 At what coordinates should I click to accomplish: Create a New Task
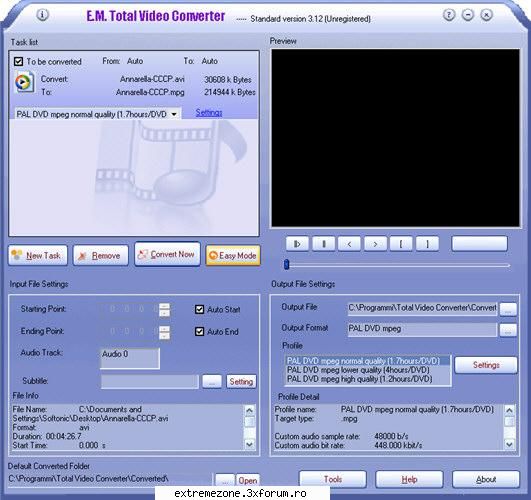pyautogui.click(x=38, y=255)
